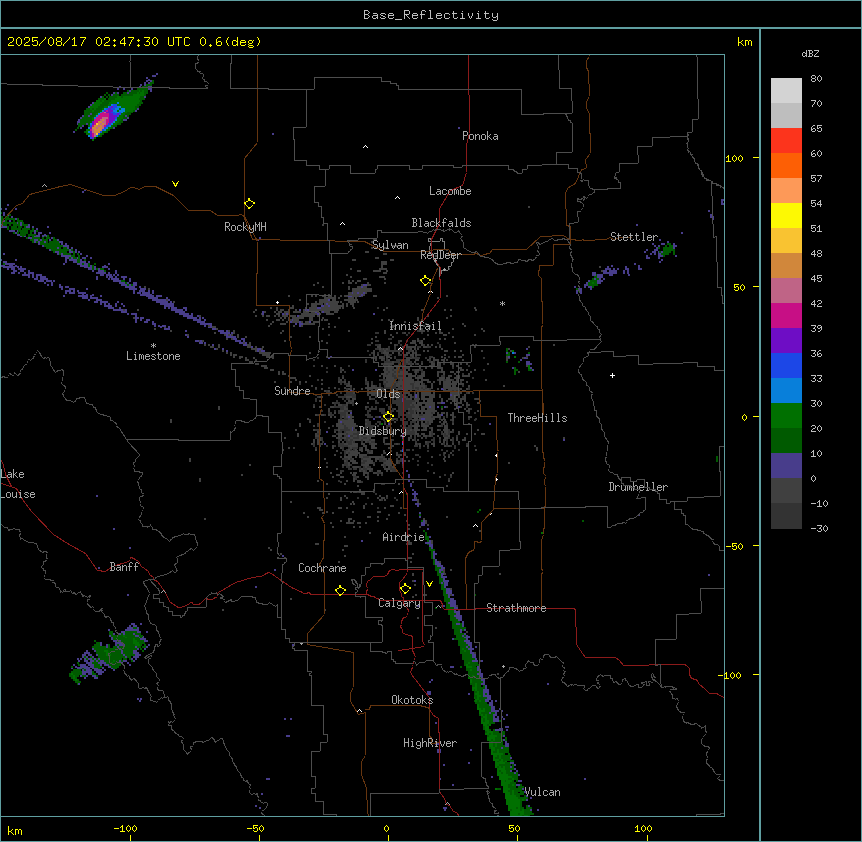Click the yellow diamond marker beside RockyMH
Image resolution: width=862 pixels, height=842 pixels.
[x=250, y=204]
